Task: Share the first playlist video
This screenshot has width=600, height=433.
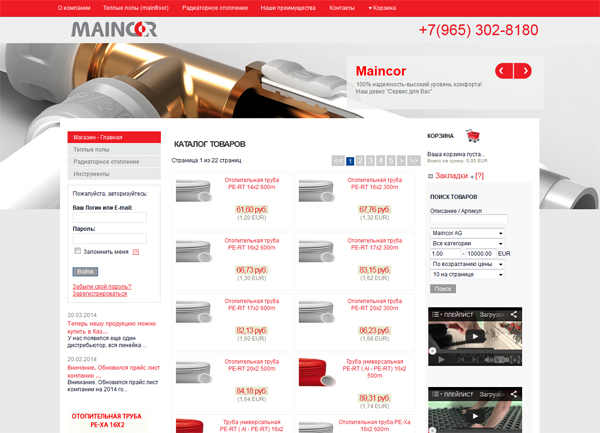Action: [514, 314]
